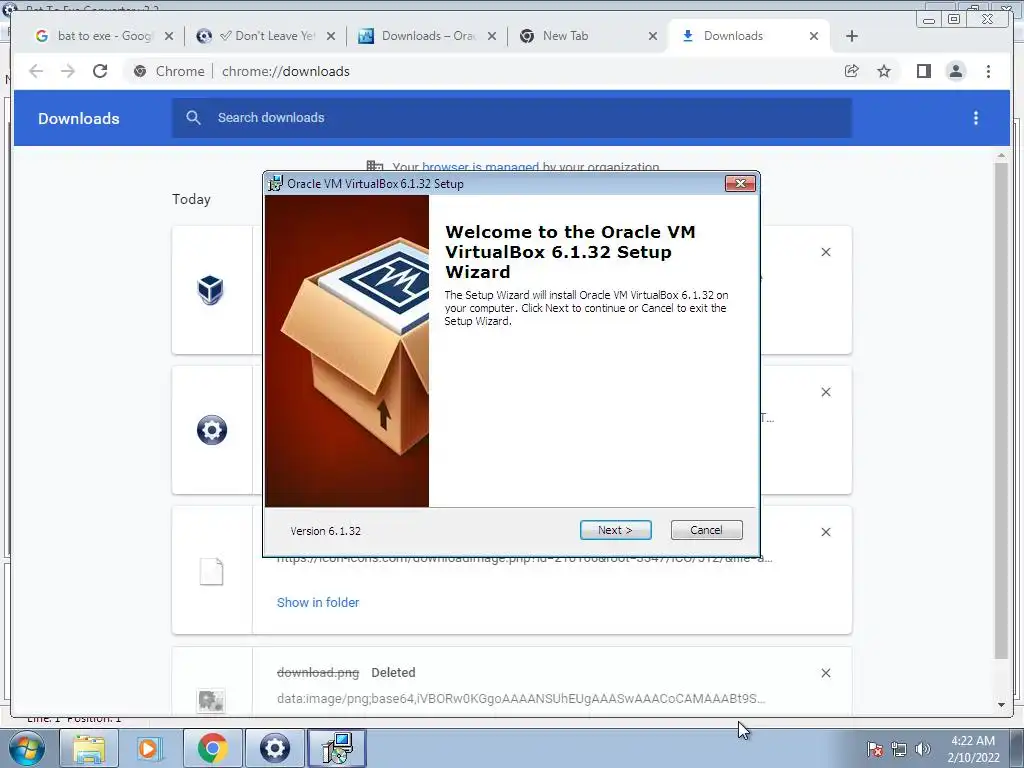Viewport: 1024px width, 768px height.
Task: Open Windows Media Player from taskbar
Action: pos(149,748)
